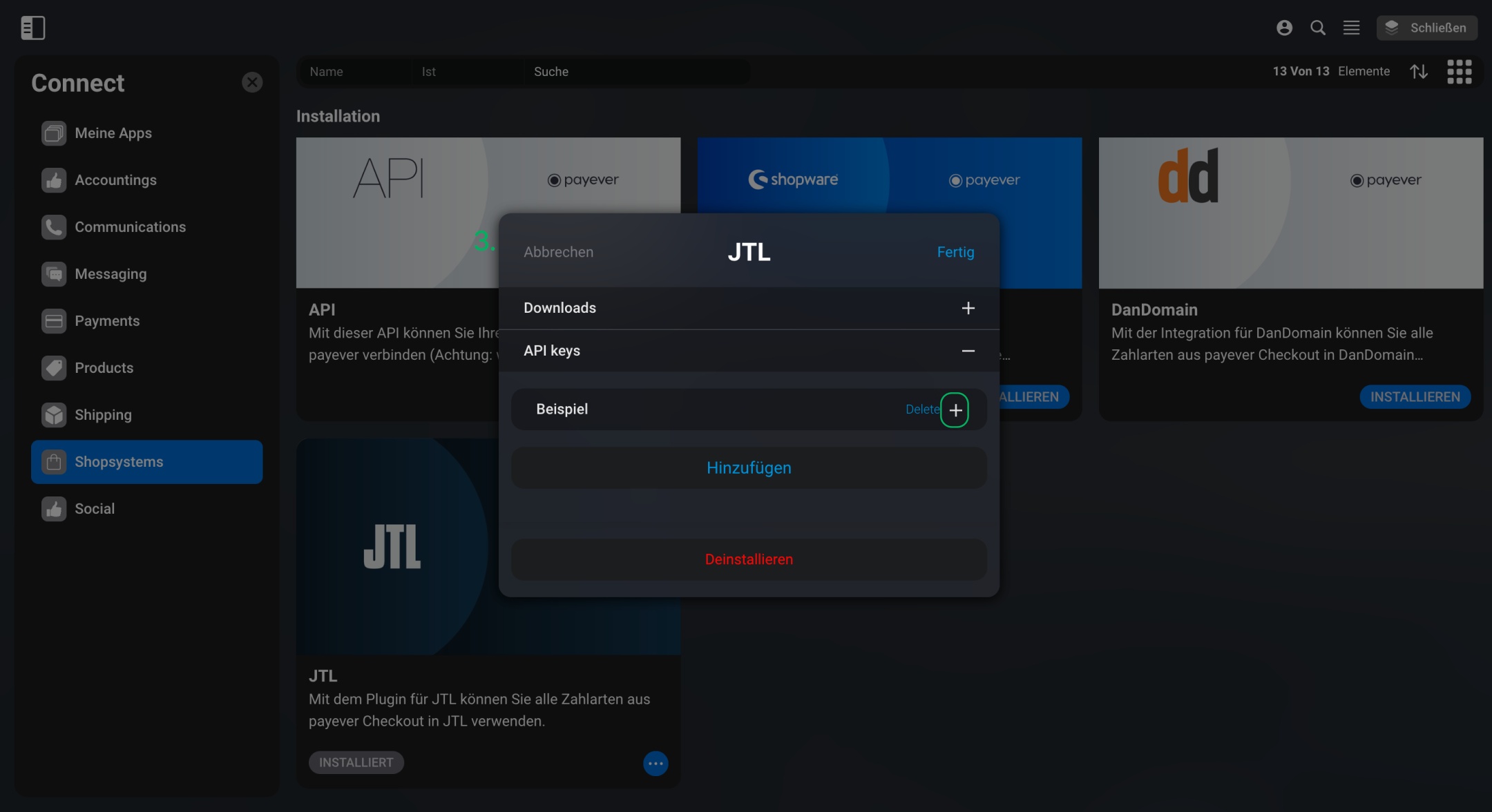Screen dimensions: 1492x812
Task: Open Payments category
Action: [147, 321]
